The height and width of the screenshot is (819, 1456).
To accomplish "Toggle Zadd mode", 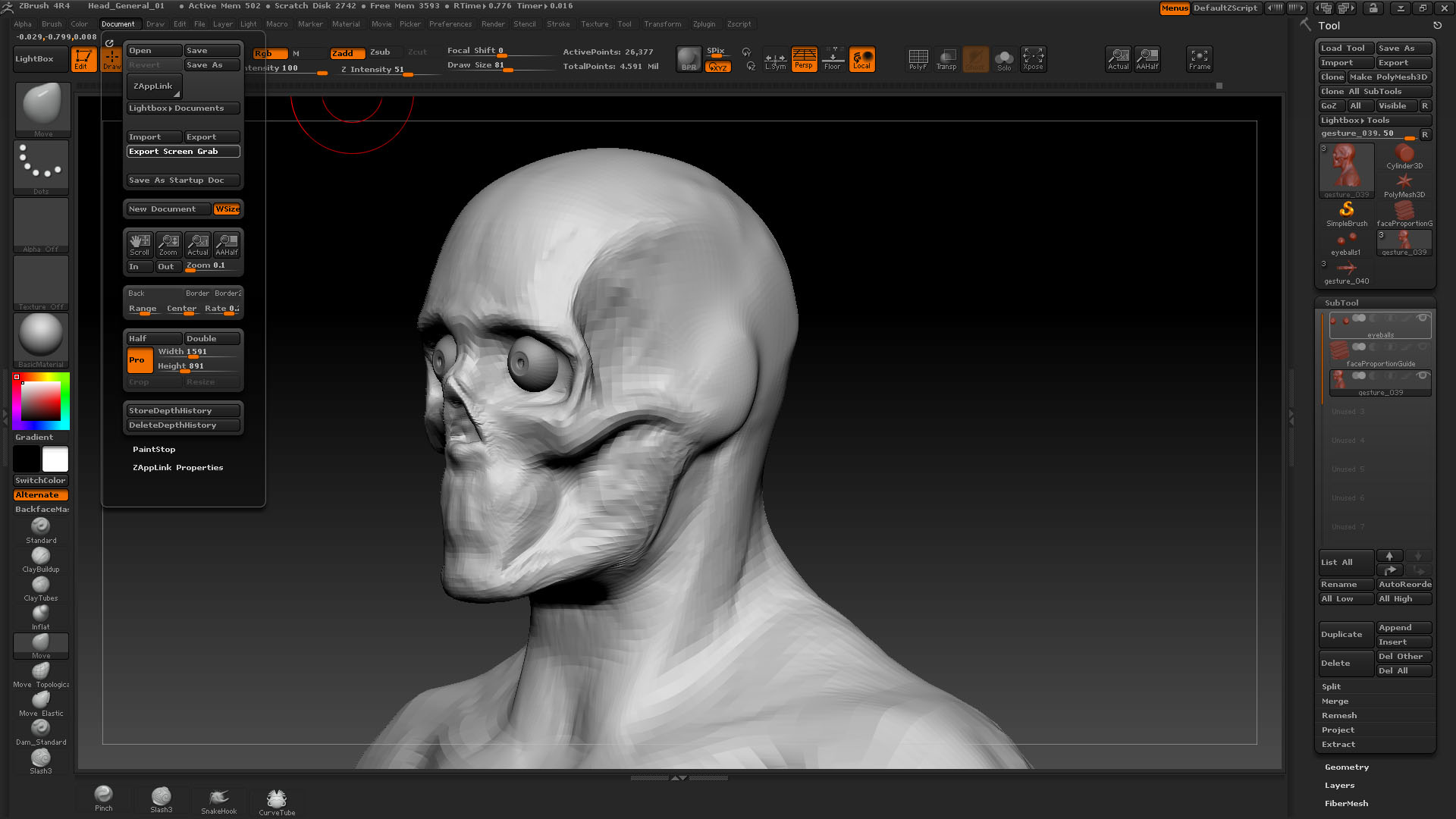I will (347, 53).
